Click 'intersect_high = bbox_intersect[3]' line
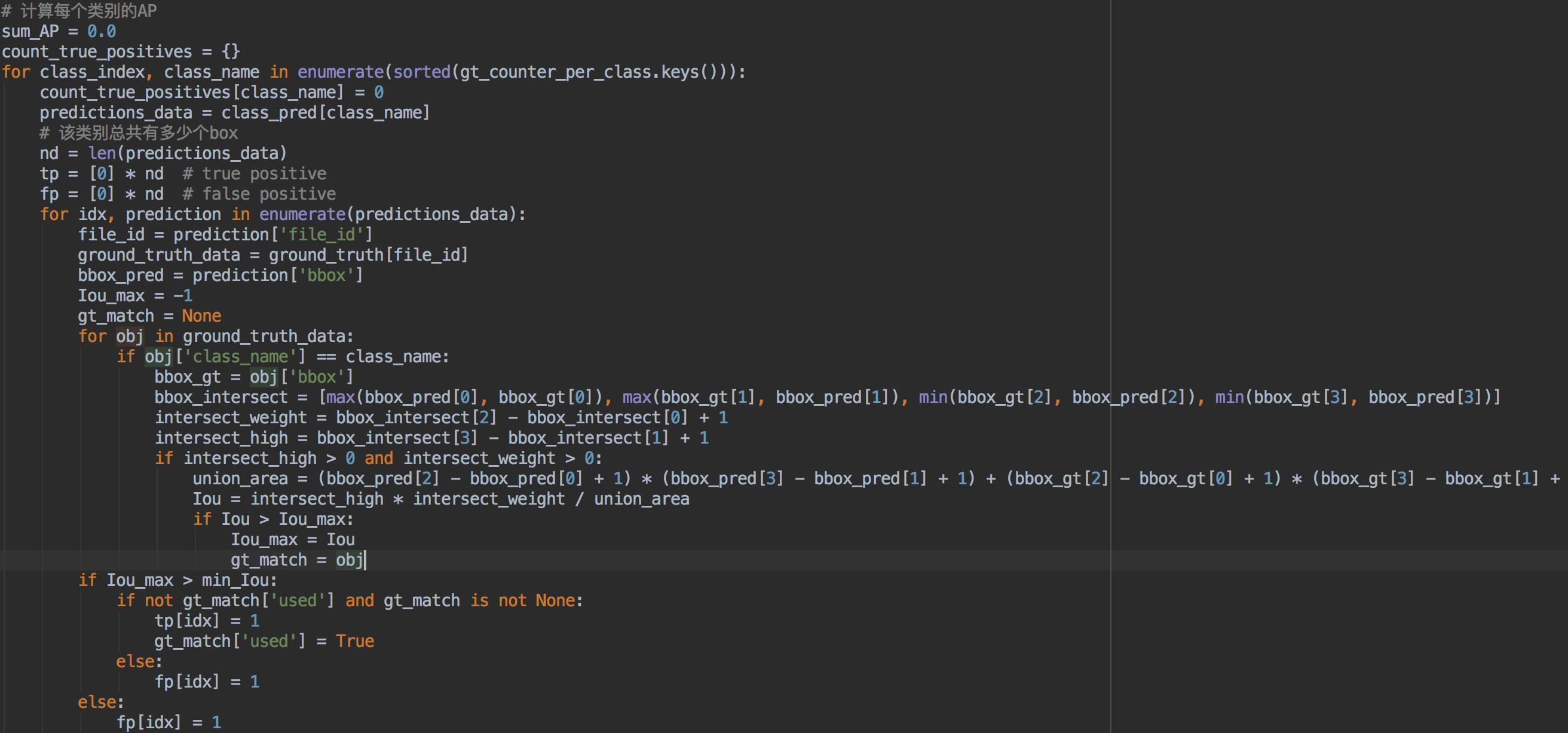The width and height of the screenshot is (1568, 733). (x=431, y=438)
